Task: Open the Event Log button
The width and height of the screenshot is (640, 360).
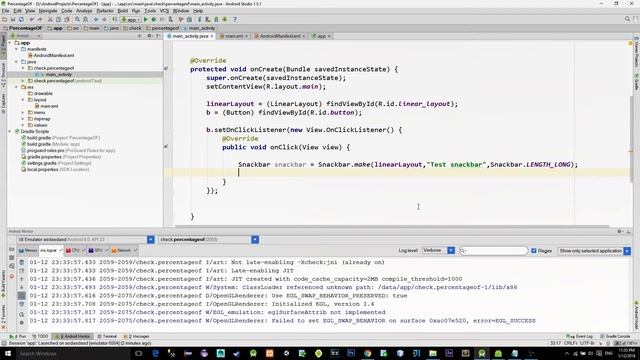Action: (580, 336)
